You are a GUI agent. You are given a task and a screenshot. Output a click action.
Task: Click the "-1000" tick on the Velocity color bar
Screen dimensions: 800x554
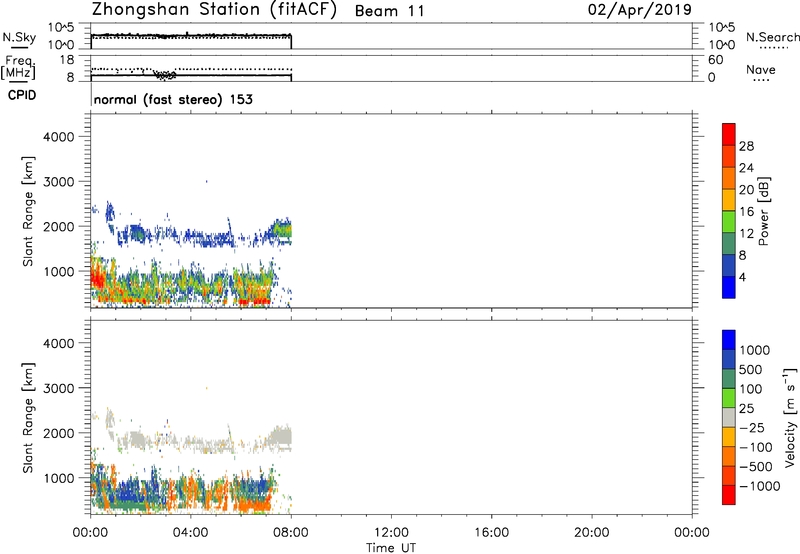pyautogui.click(x=760, y=486)
